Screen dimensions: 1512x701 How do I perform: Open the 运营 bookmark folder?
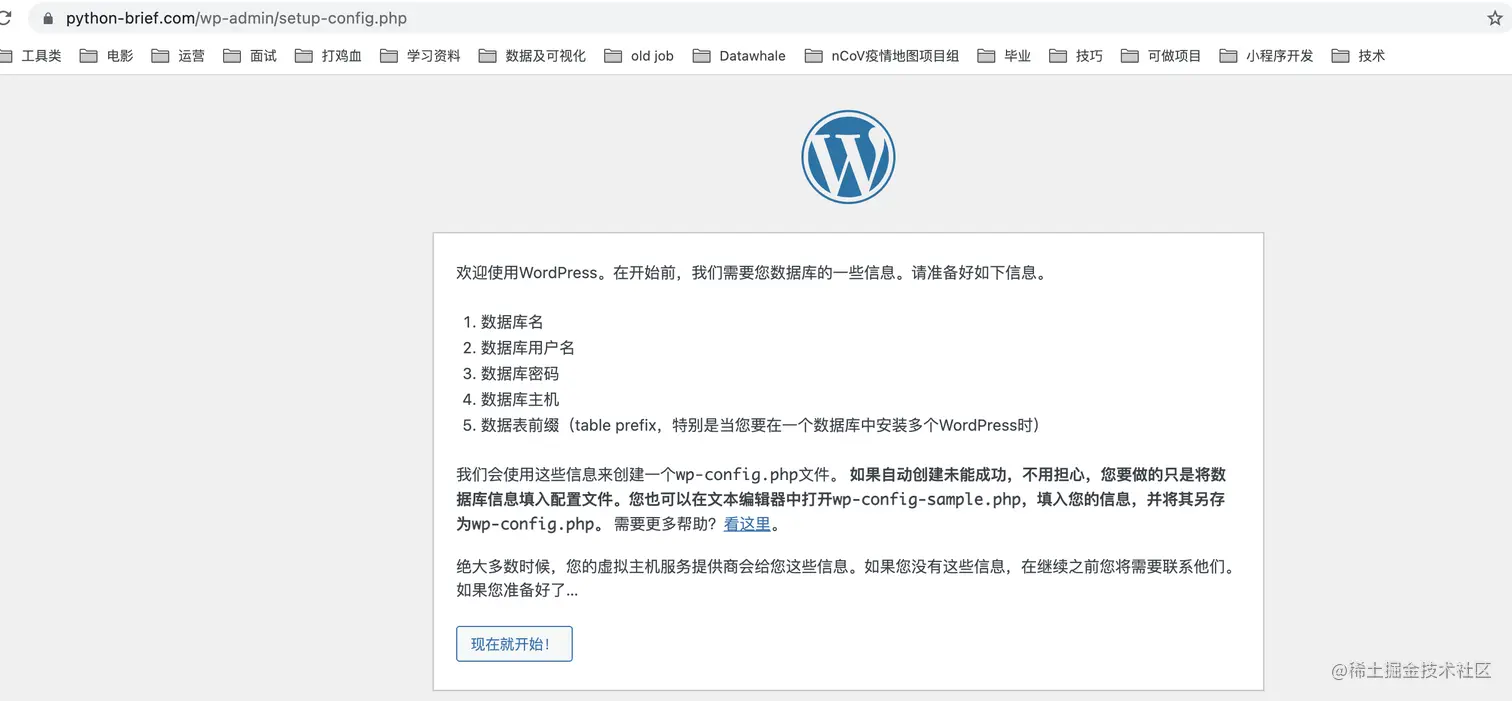(x=178, y=56)
